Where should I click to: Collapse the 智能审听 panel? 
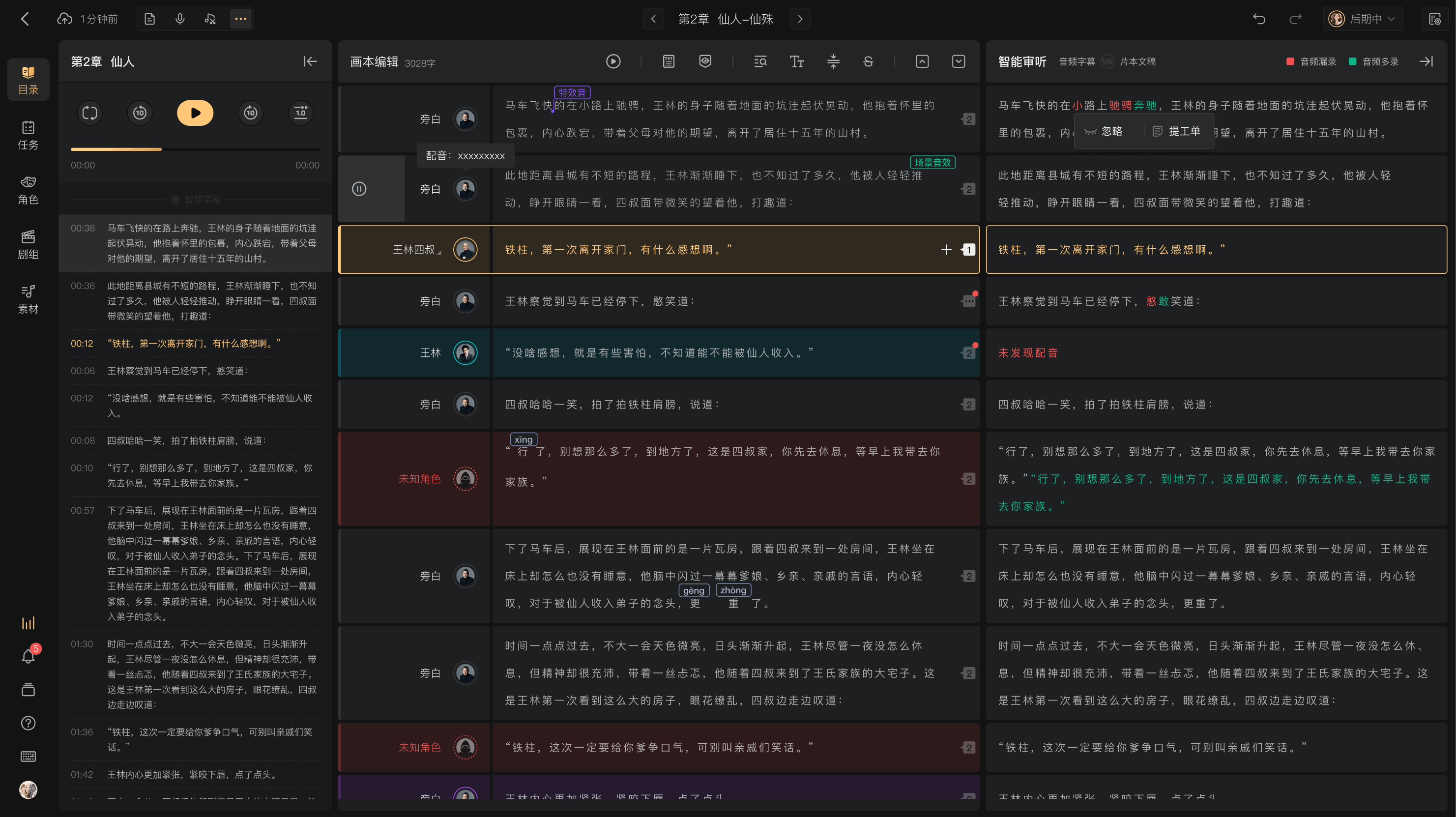pos(1427,61)
